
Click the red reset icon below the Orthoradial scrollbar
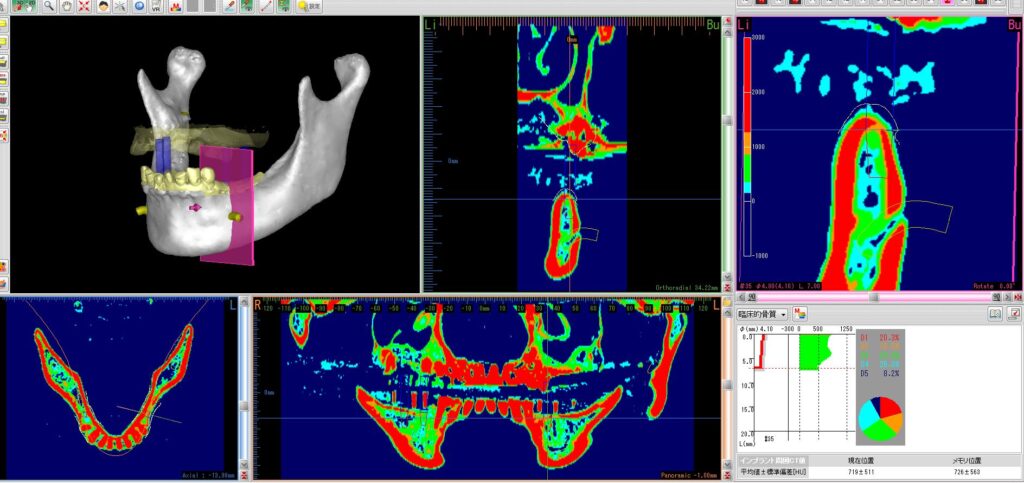click(727, 287)
